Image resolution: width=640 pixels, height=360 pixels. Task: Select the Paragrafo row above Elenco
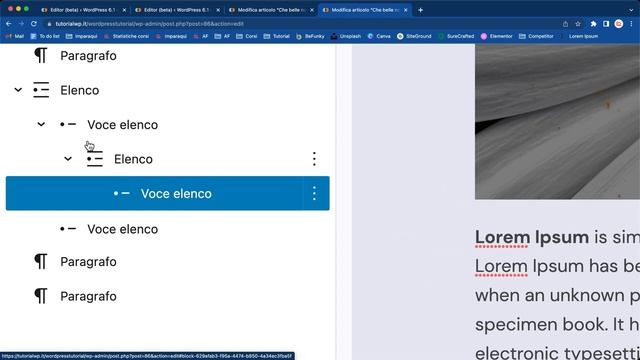pyautogui.click(x=167, y=56)
